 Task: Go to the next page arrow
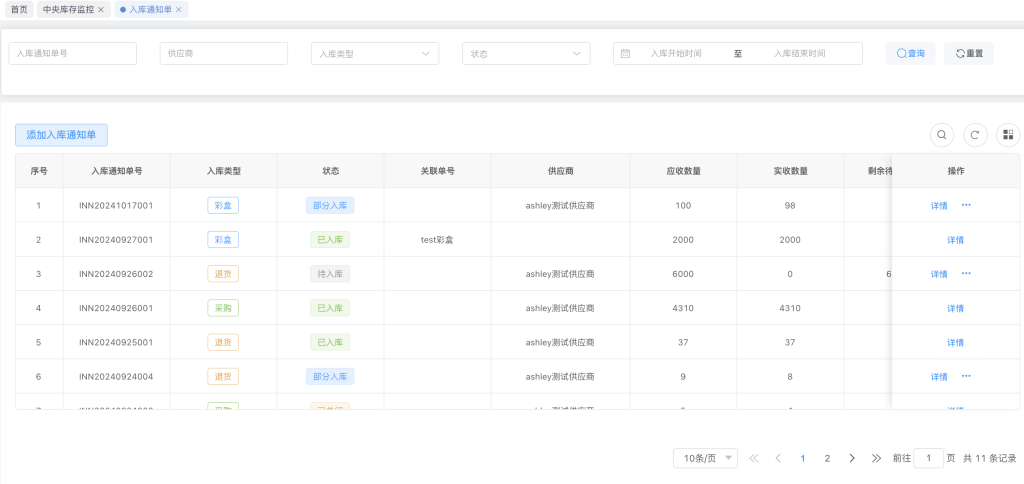point(852,458)
